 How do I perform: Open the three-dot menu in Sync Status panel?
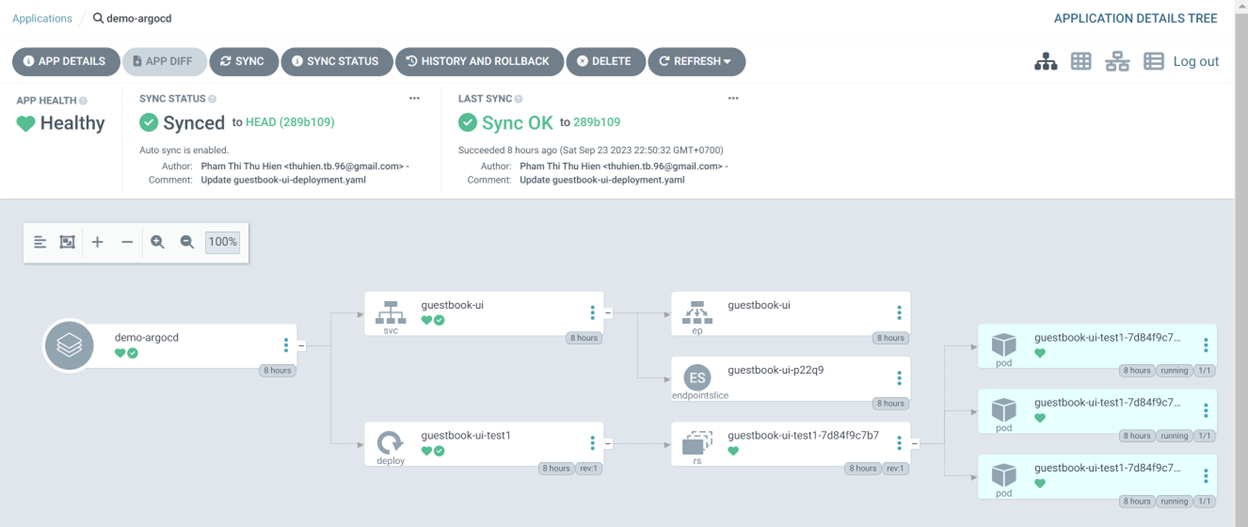pyautogui.click(x=414, y=99)
